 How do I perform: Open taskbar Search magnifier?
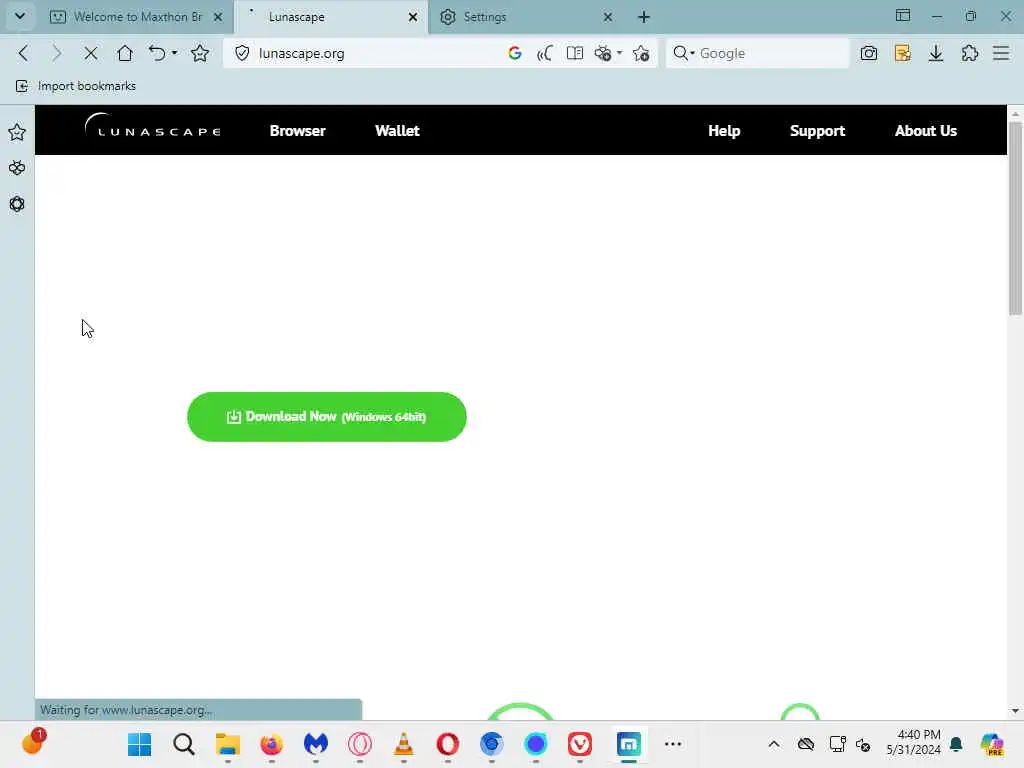point(184,744)
